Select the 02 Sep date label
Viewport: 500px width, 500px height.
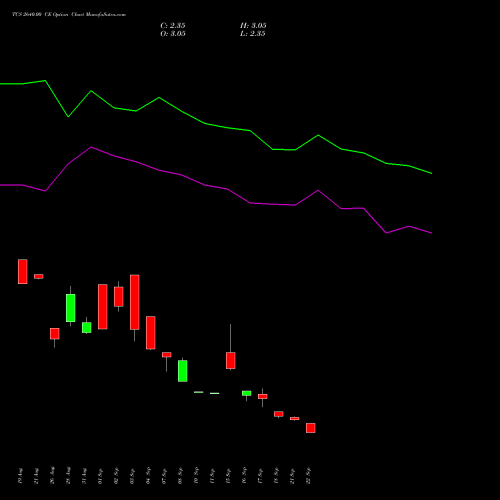(116, 476)
